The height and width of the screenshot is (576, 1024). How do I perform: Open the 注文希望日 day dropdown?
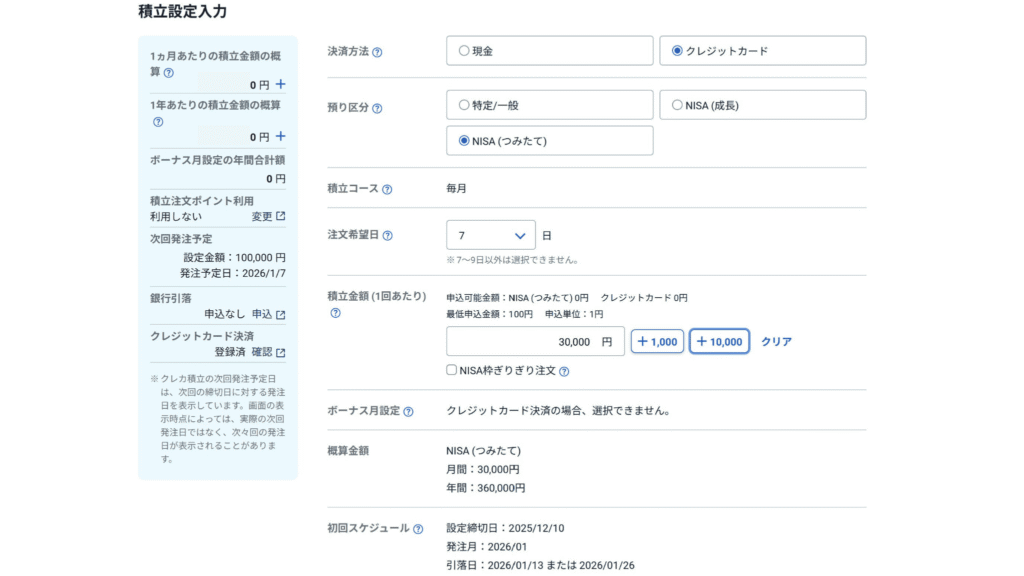coord(490,236)
